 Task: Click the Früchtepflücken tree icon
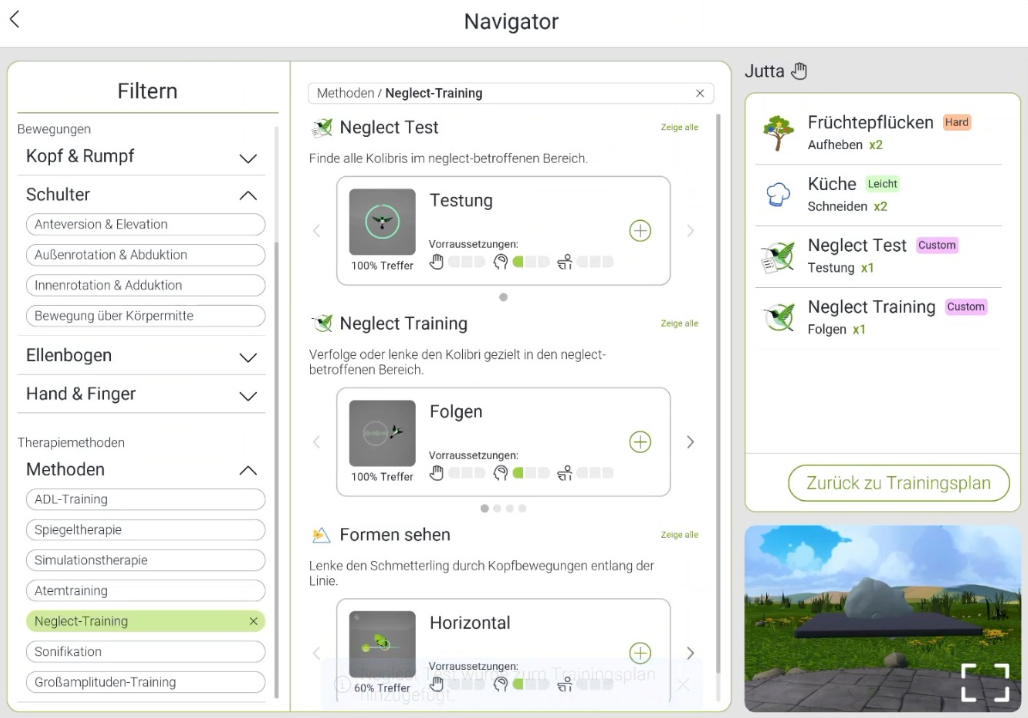tap(778, 133)
